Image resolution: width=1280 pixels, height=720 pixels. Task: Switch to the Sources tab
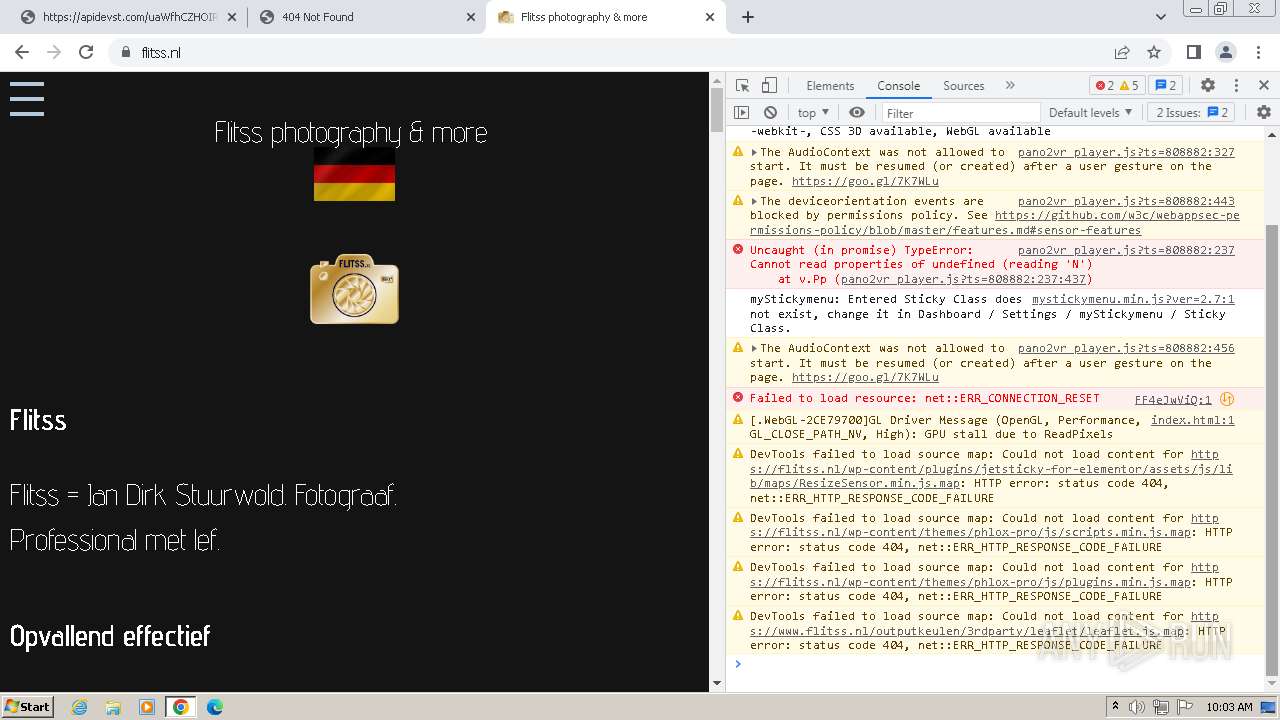964,86
